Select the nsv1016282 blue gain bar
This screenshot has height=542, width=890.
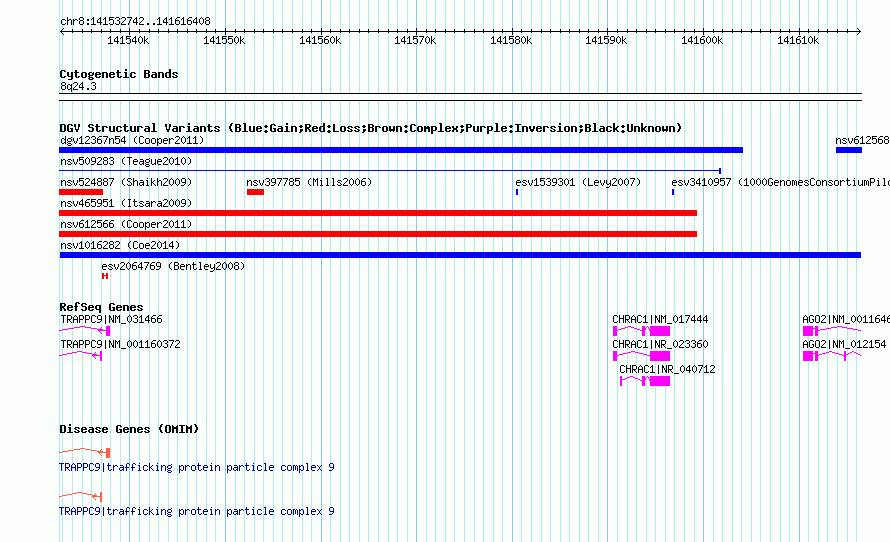point(460,255)
